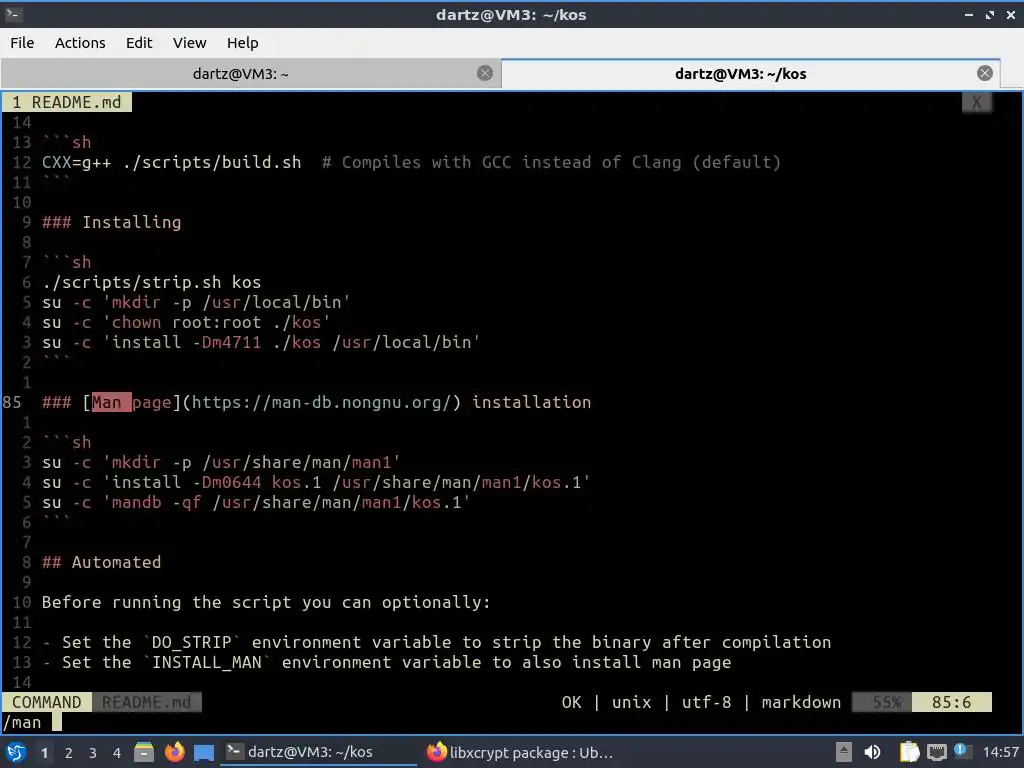Screen dimensions: 1024x768
Task: Click the 'mandb -qf' command line
Action: pos(256,502)
